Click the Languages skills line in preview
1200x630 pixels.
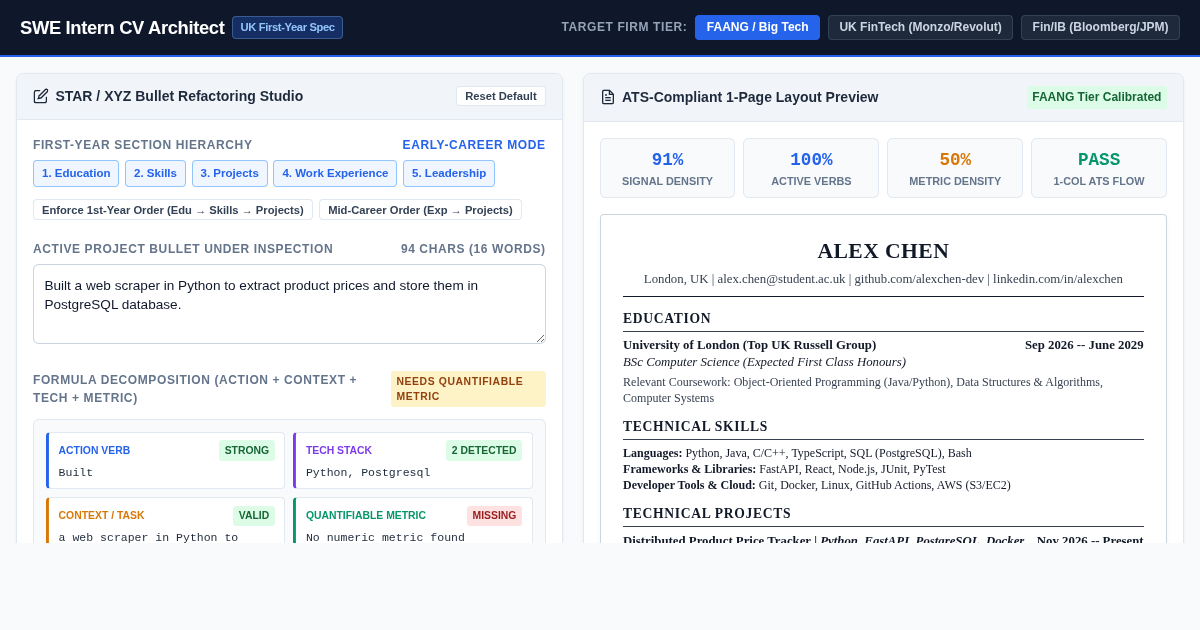(797, 453)
